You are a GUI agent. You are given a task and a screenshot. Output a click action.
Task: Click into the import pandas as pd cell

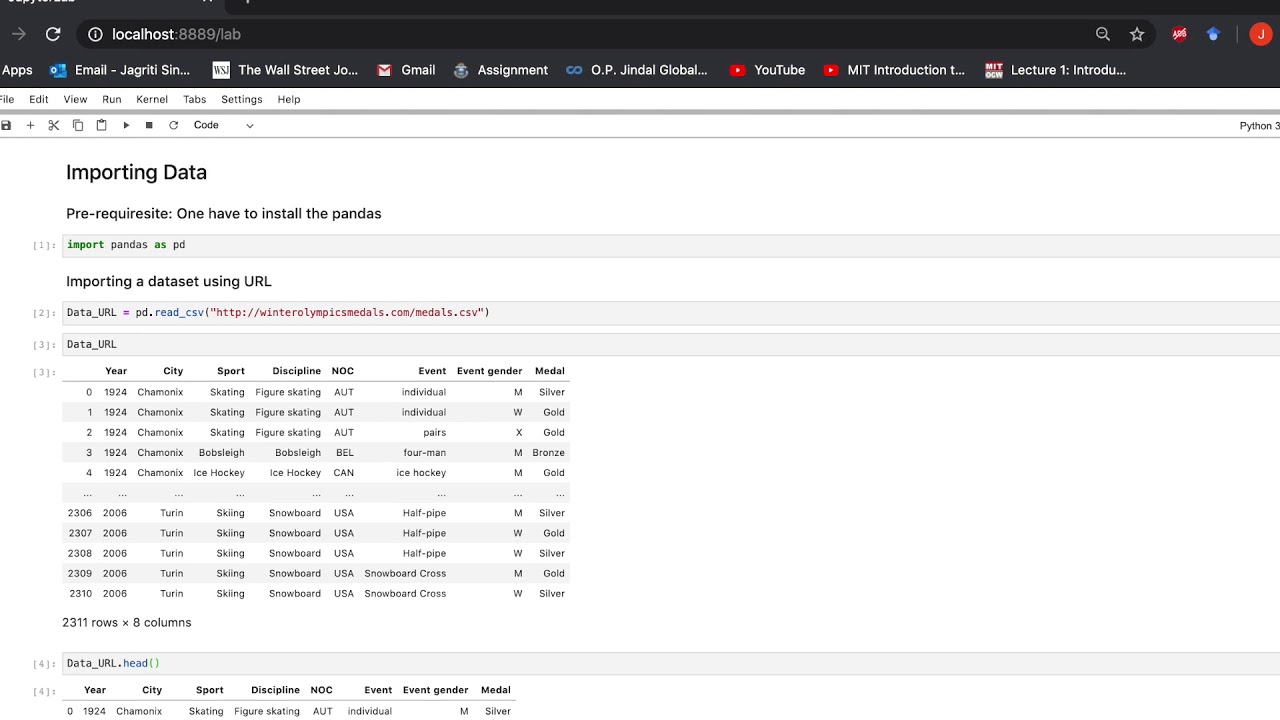coord(670,245)
